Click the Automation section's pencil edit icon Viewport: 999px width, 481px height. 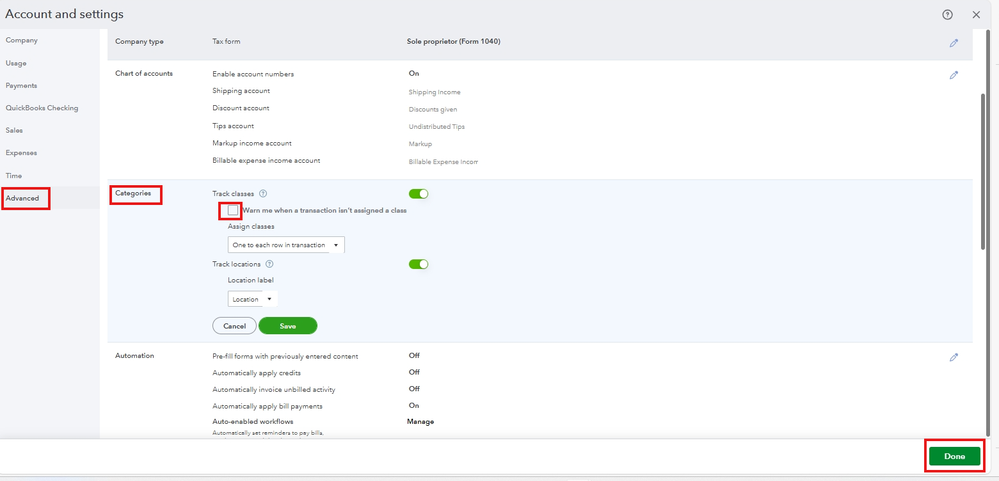[x=954, y=357]
